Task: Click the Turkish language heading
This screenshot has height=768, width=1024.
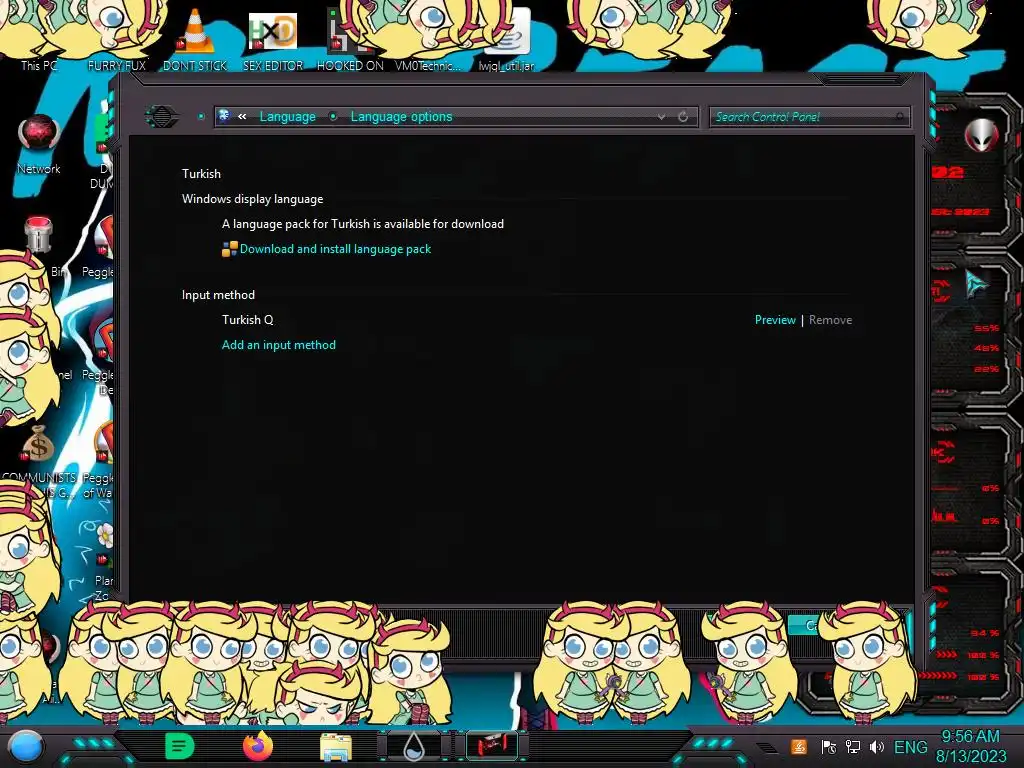Action: [201, 174]
